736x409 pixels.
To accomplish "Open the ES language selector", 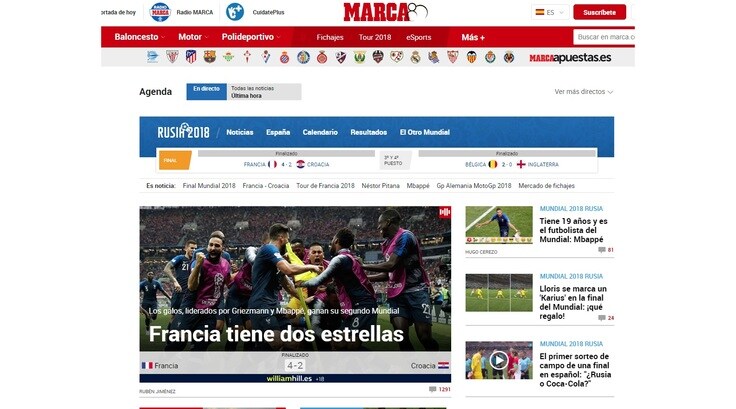I will click(x=550, y=12).
